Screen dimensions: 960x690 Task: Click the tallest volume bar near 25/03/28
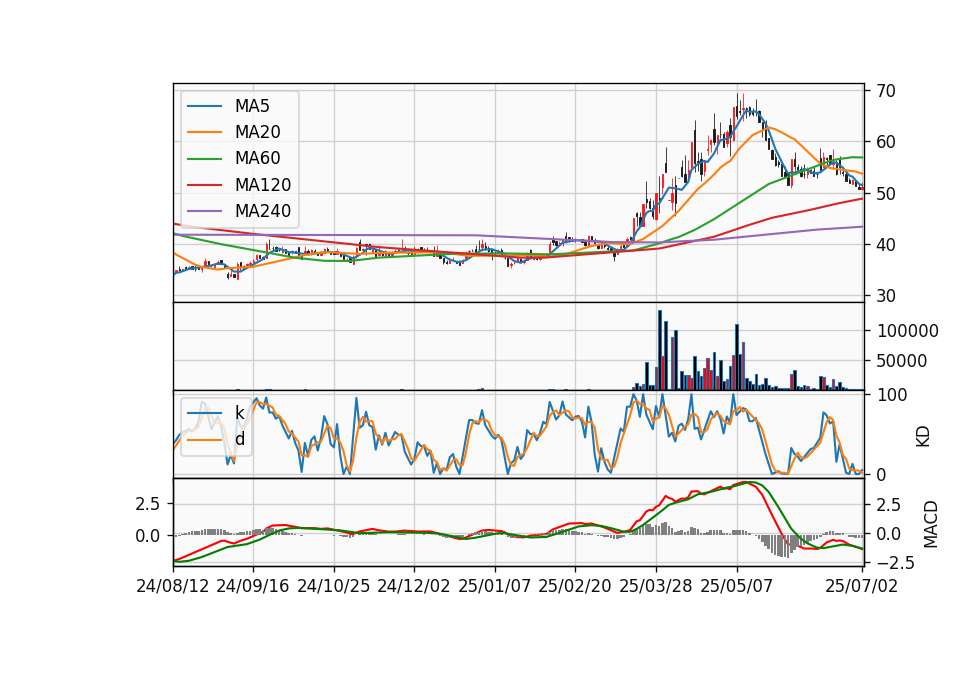(x=660, y=350)
